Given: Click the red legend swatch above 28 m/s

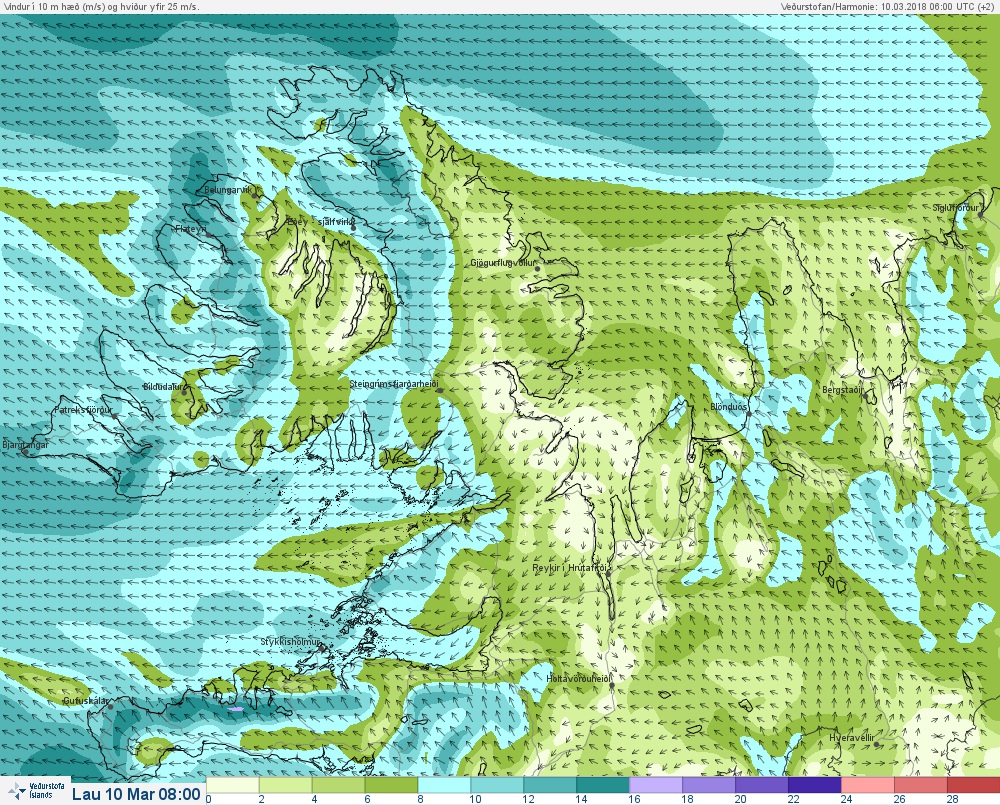Looking at the screenshot, I should click(x=973, y=785).
